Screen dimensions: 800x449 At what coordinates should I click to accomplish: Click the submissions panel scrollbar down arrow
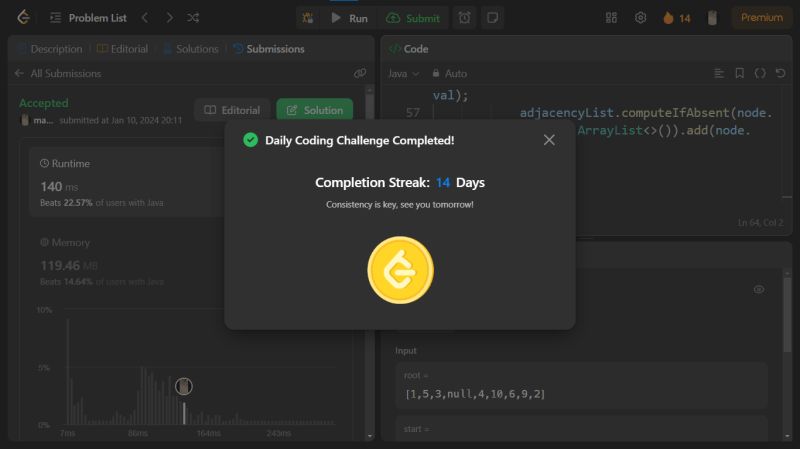[370, 436]
